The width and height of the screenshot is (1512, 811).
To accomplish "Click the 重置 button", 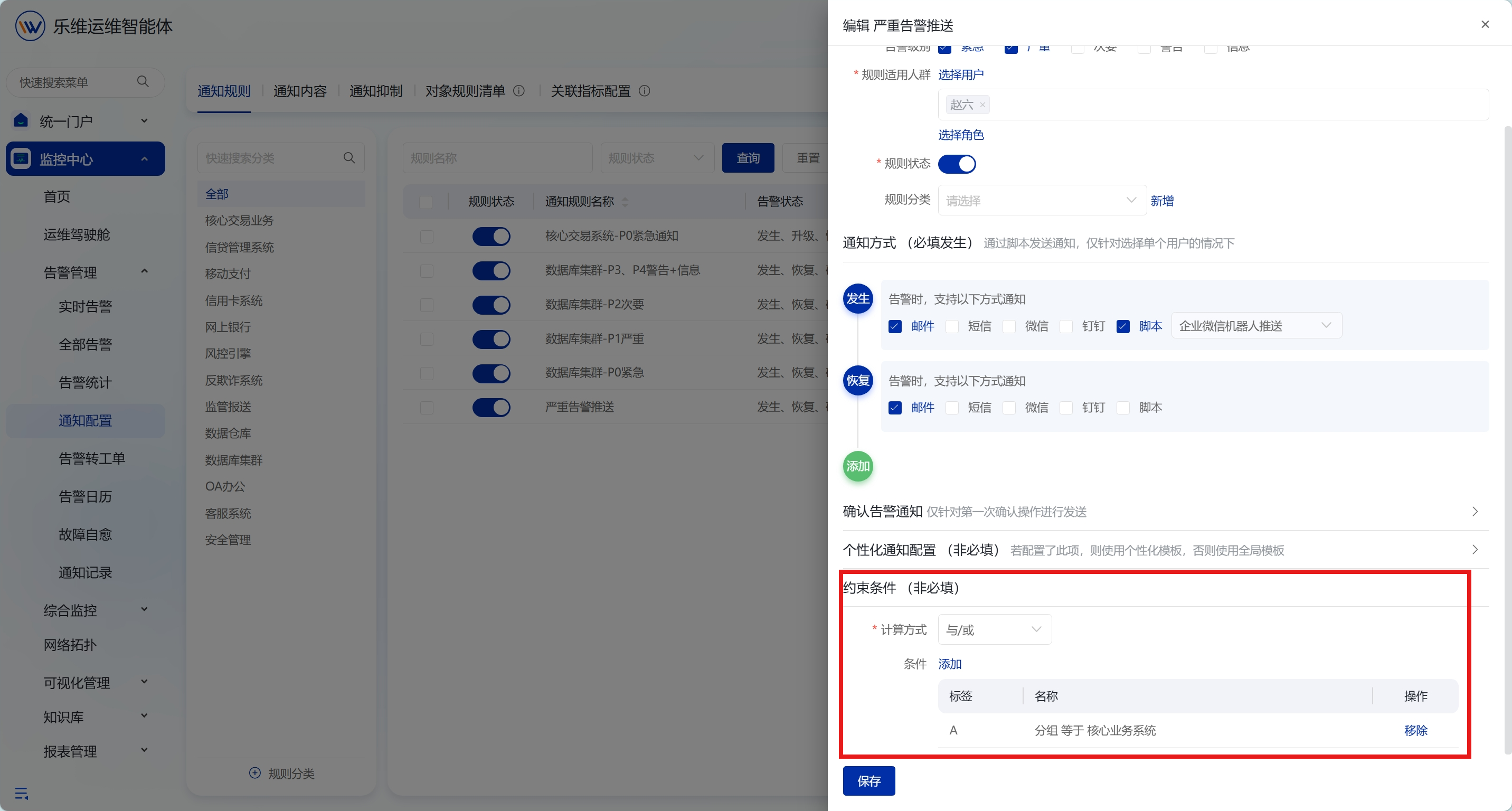I will [x=808, y=158].
